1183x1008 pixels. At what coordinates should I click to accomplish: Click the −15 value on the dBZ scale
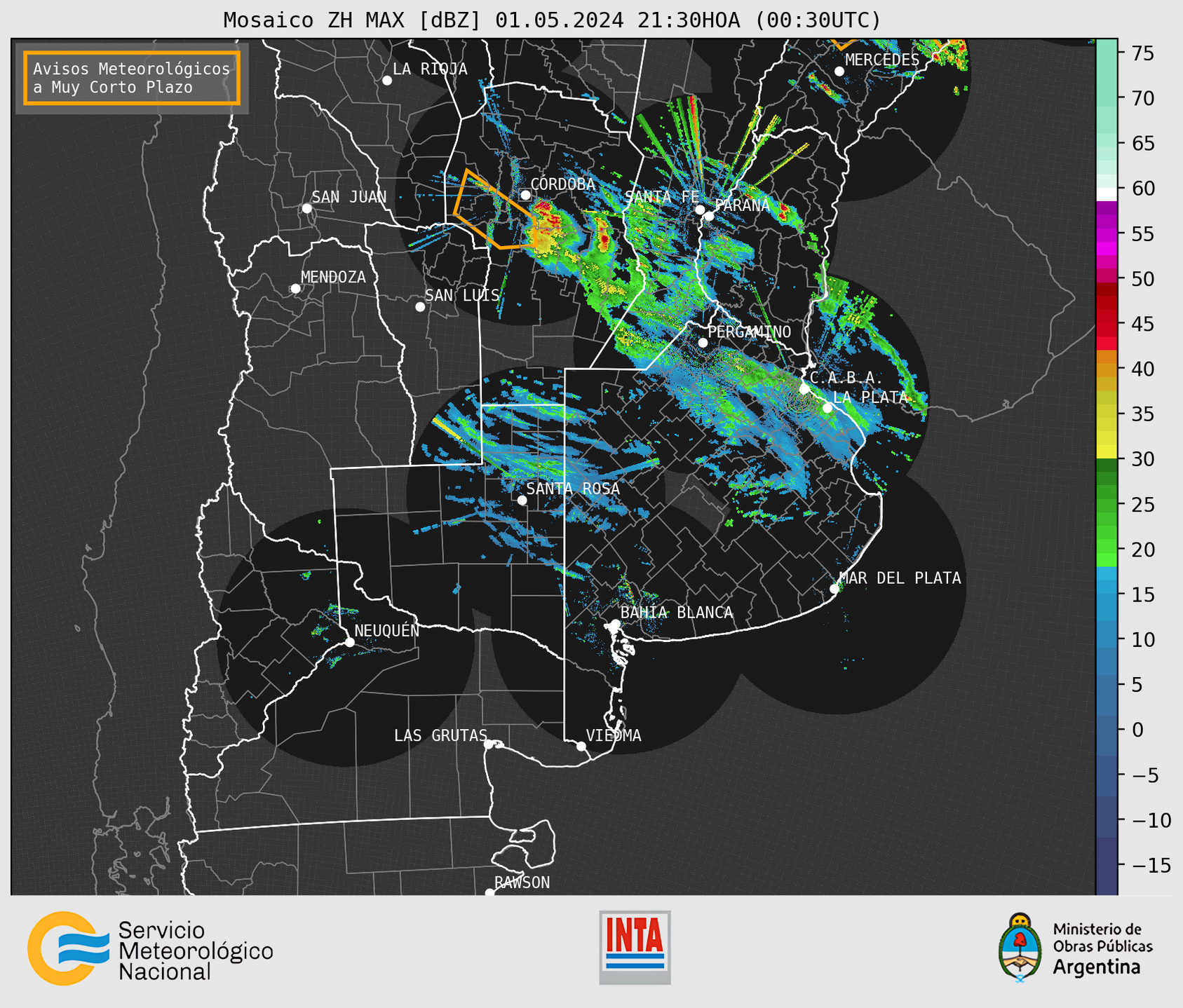[1151, 864]
